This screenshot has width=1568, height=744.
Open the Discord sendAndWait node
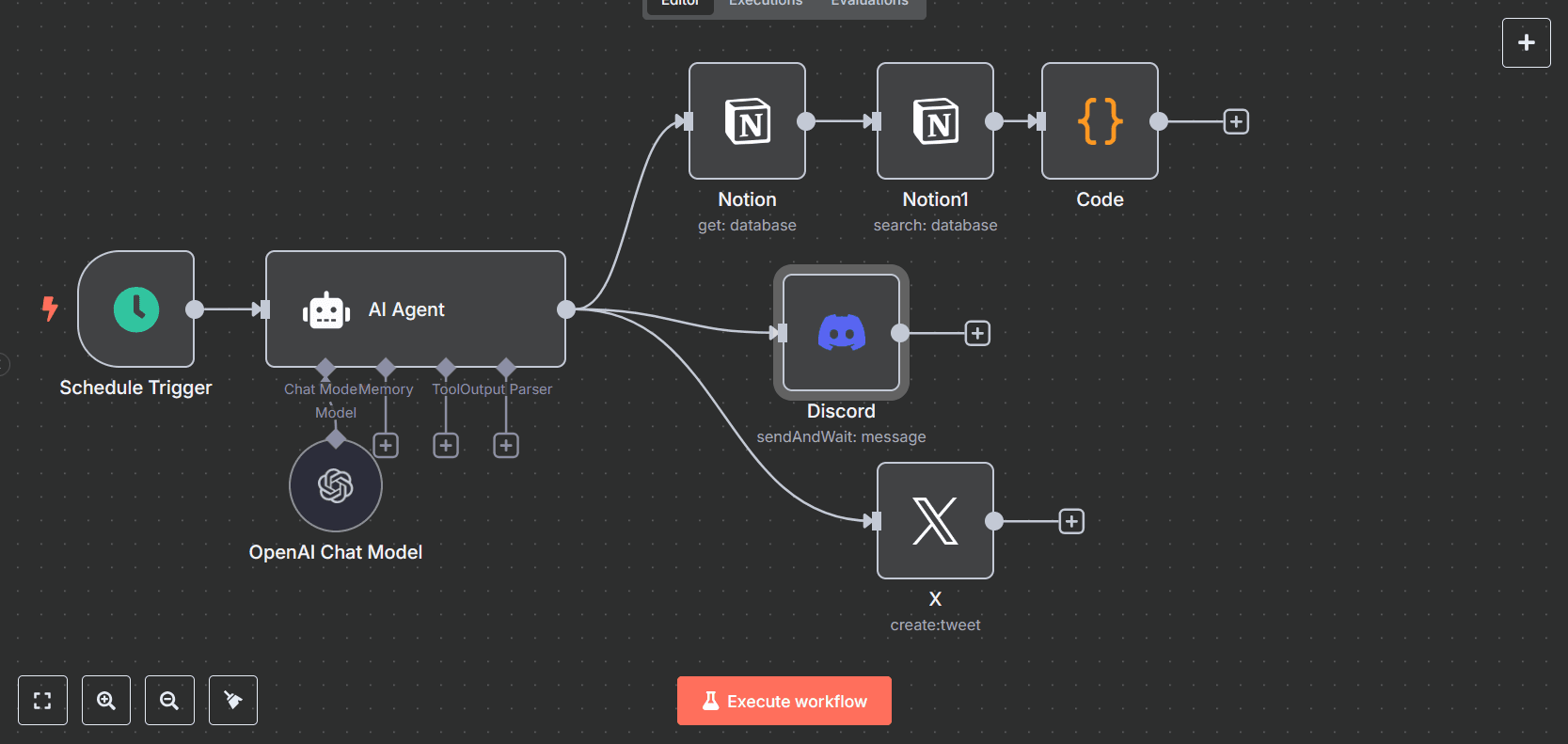[841, 332]
